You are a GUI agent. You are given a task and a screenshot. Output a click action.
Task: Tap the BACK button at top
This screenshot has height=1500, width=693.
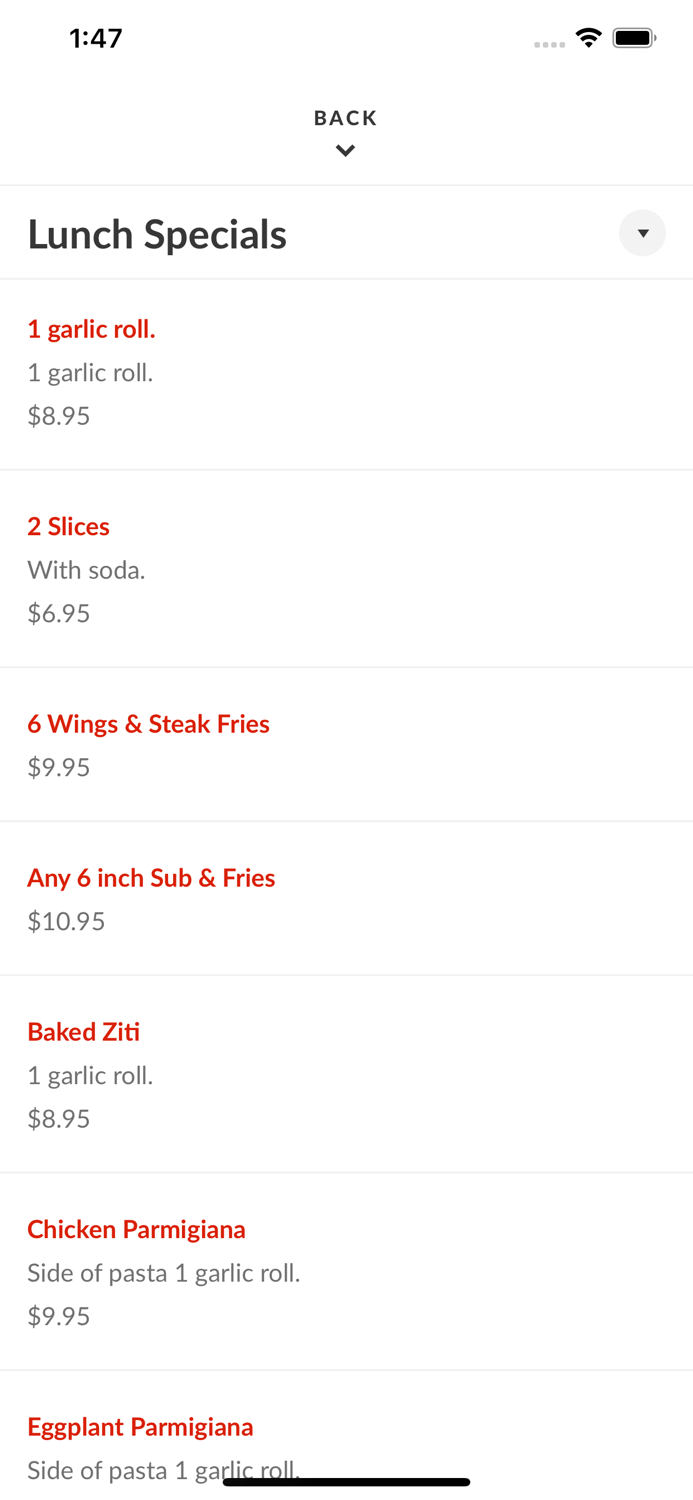[x=345, y=118]
